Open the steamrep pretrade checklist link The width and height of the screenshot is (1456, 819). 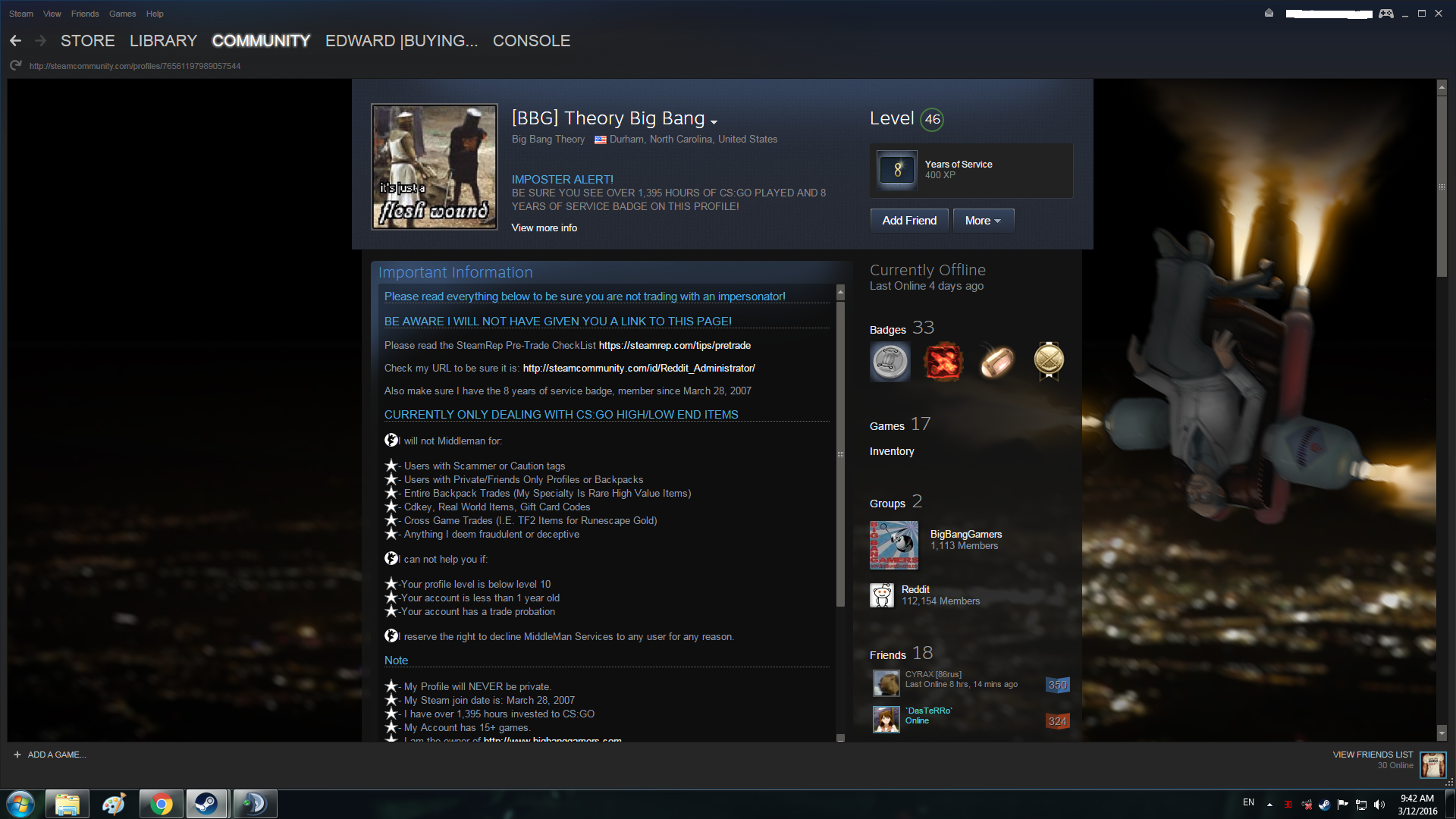click(674, 345)
